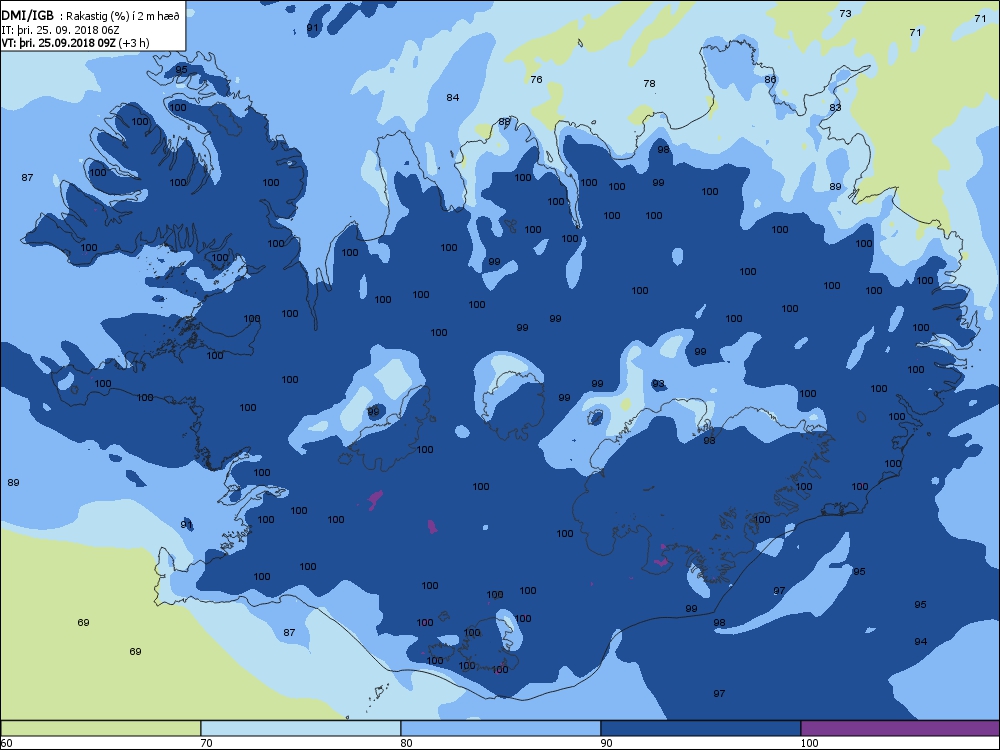Select the humidity value 78 label
1000x750 pixels.
pyautogui.click(x=649, y=84)
